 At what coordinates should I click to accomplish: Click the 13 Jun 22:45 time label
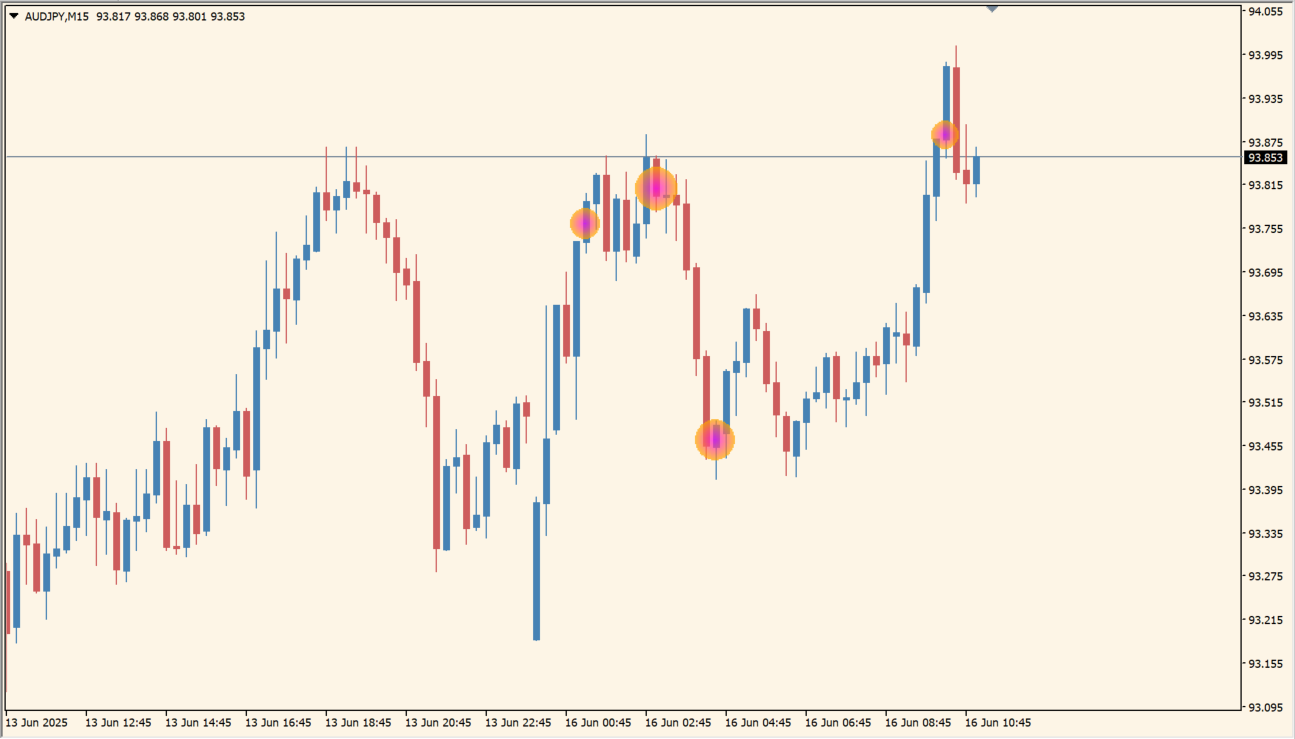click(518, 723)
